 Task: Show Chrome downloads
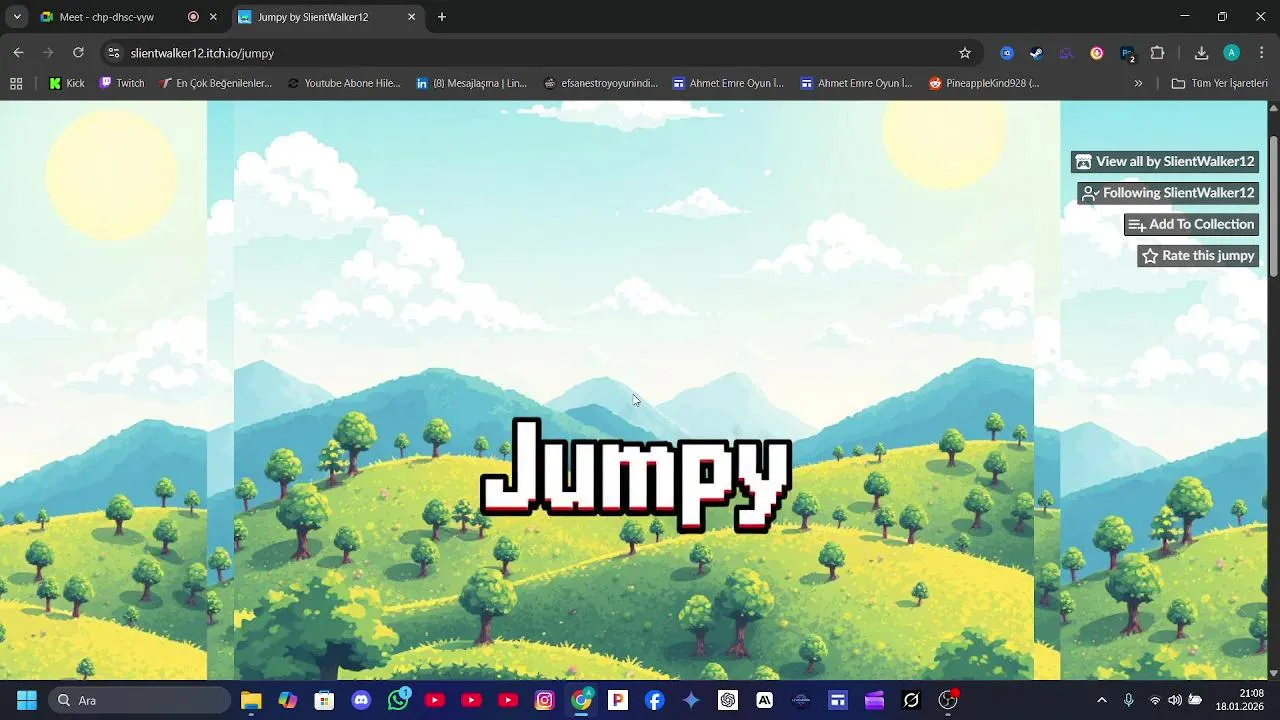pyautogui.click(x=1202, y=53)
